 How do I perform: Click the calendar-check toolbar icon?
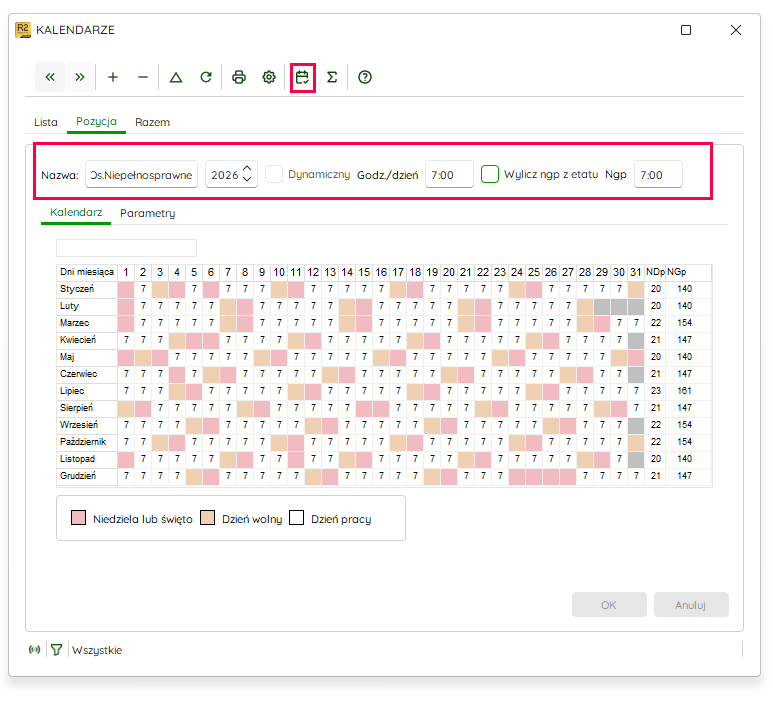click(302, 77)
